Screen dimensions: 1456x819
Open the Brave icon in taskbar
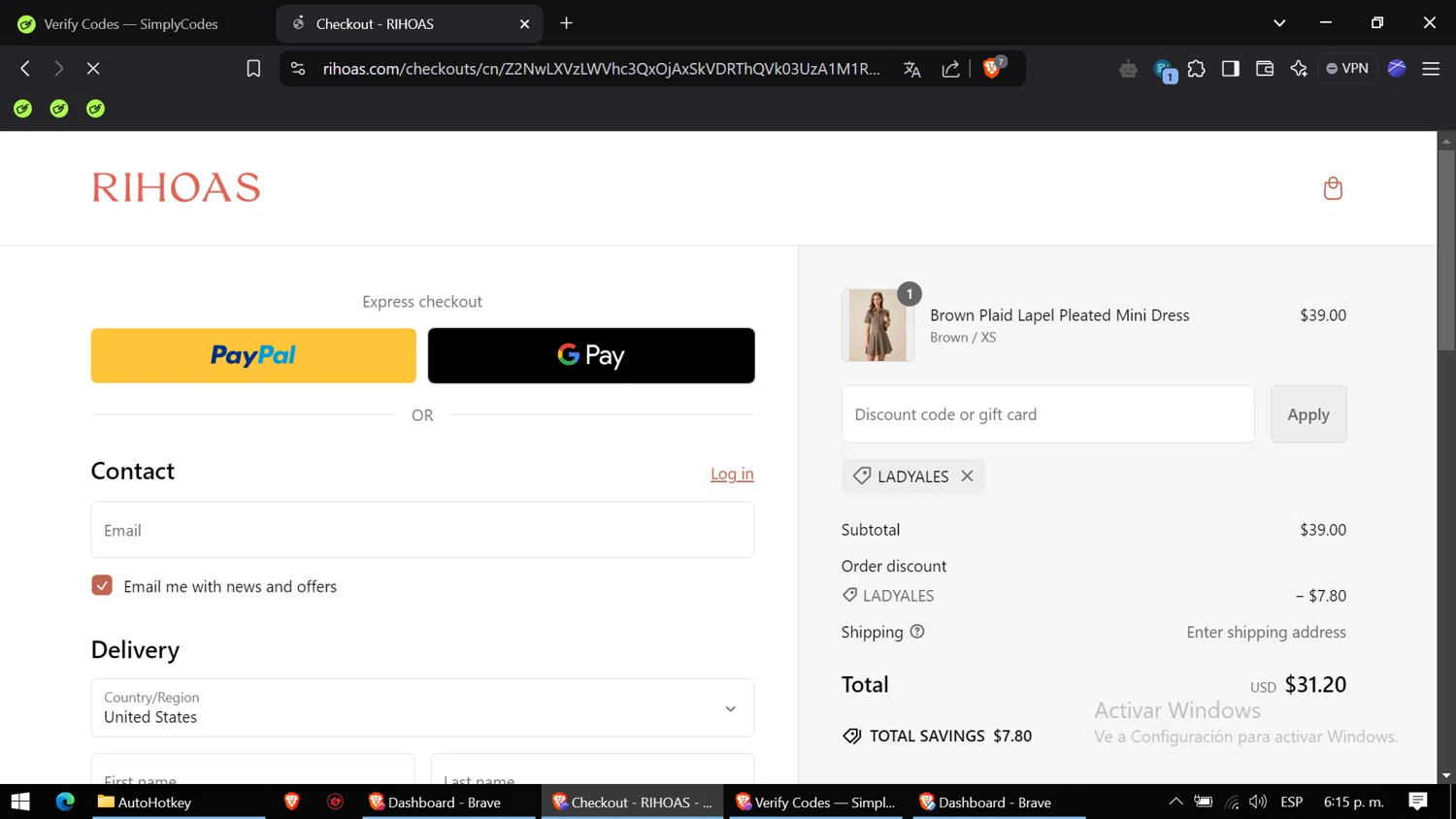click(x=291, y=802)
